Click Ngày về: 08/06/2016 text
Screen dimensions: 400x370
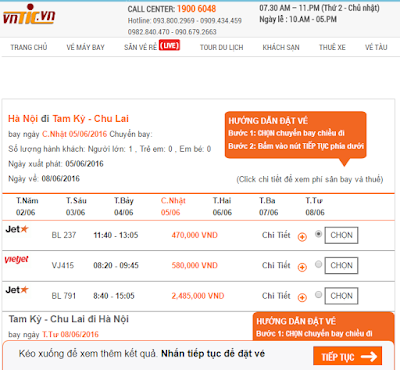(44, 179)
